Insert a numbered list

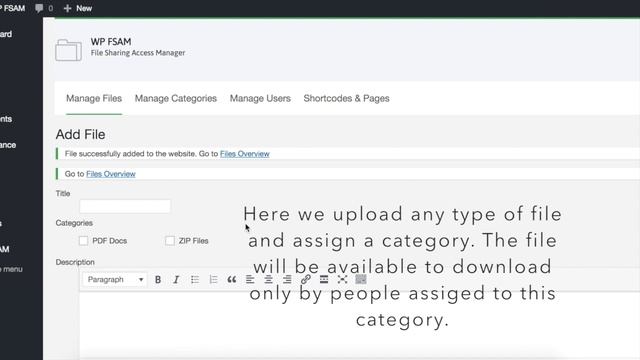point(213,280)
